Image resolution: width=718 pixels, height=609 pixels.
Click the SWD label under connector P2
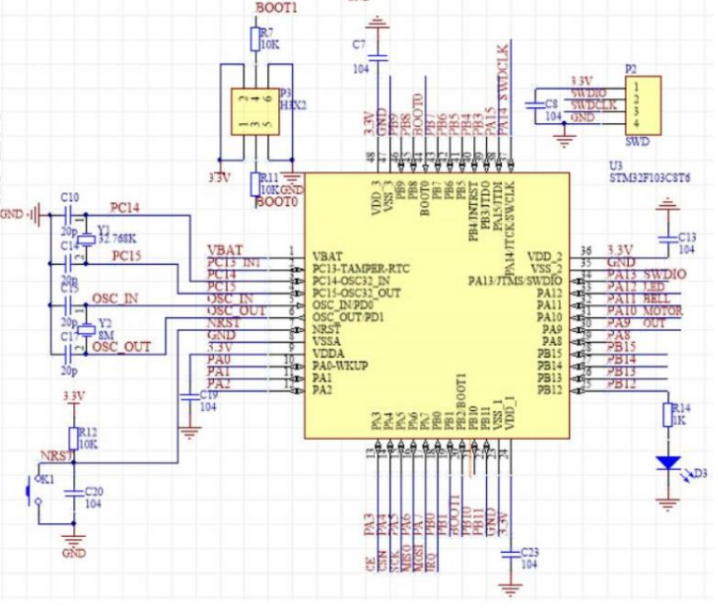(x=637, y=141)
